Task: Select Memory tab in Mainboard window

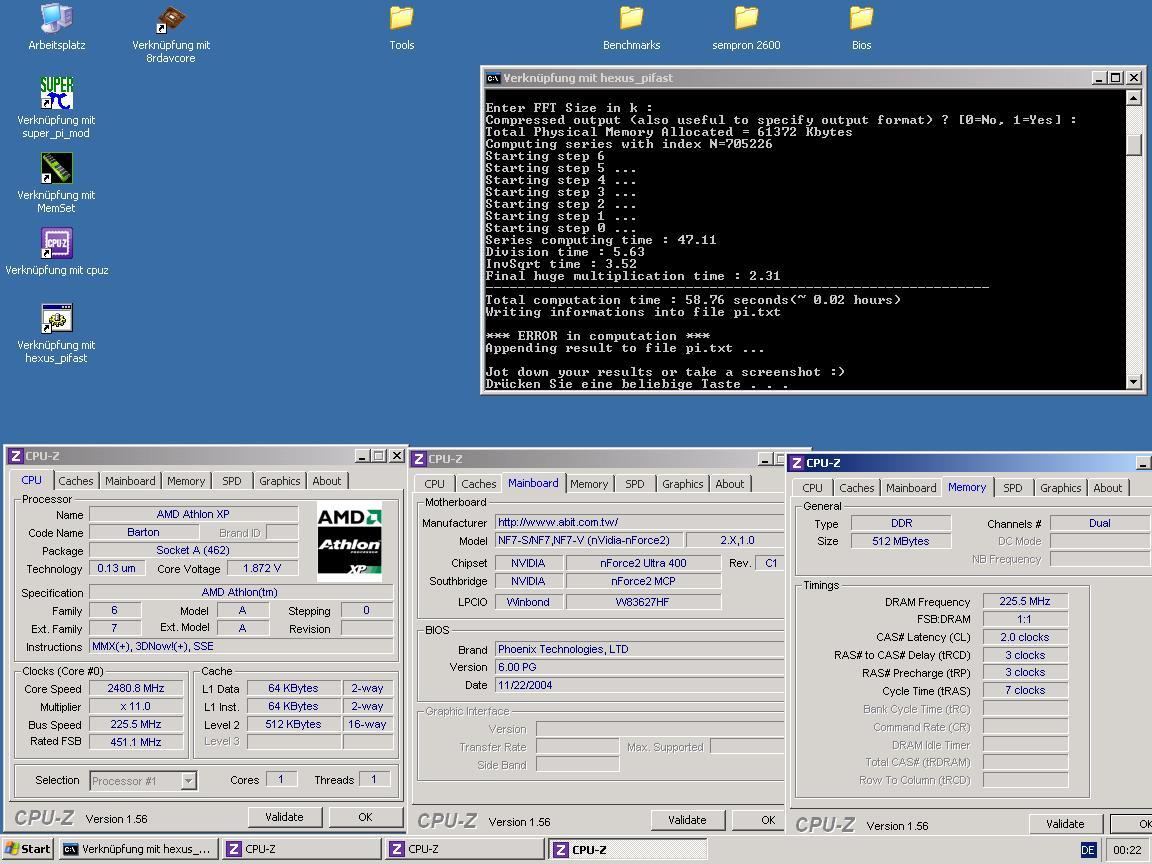Action: click(589, 484)
